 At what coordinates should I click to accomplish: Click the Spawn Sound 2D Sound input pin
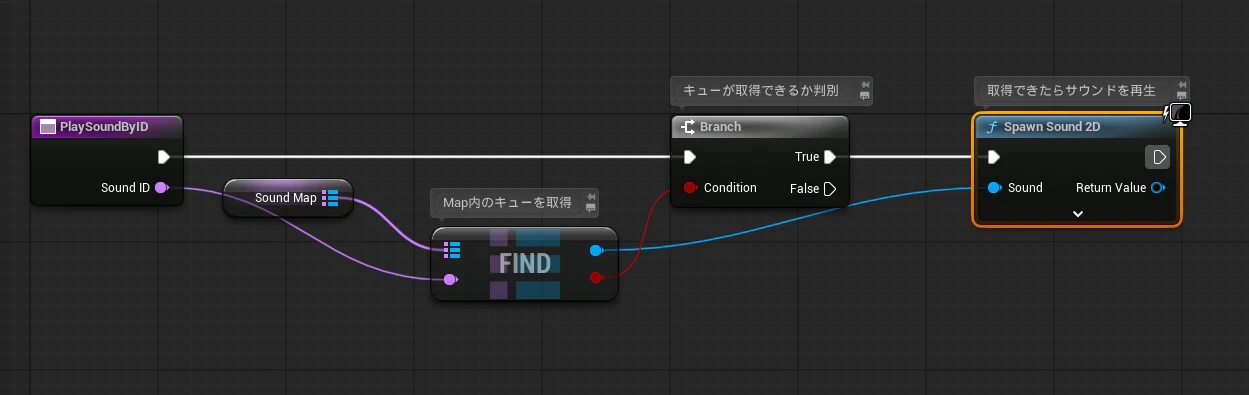[x=994, y=188]
